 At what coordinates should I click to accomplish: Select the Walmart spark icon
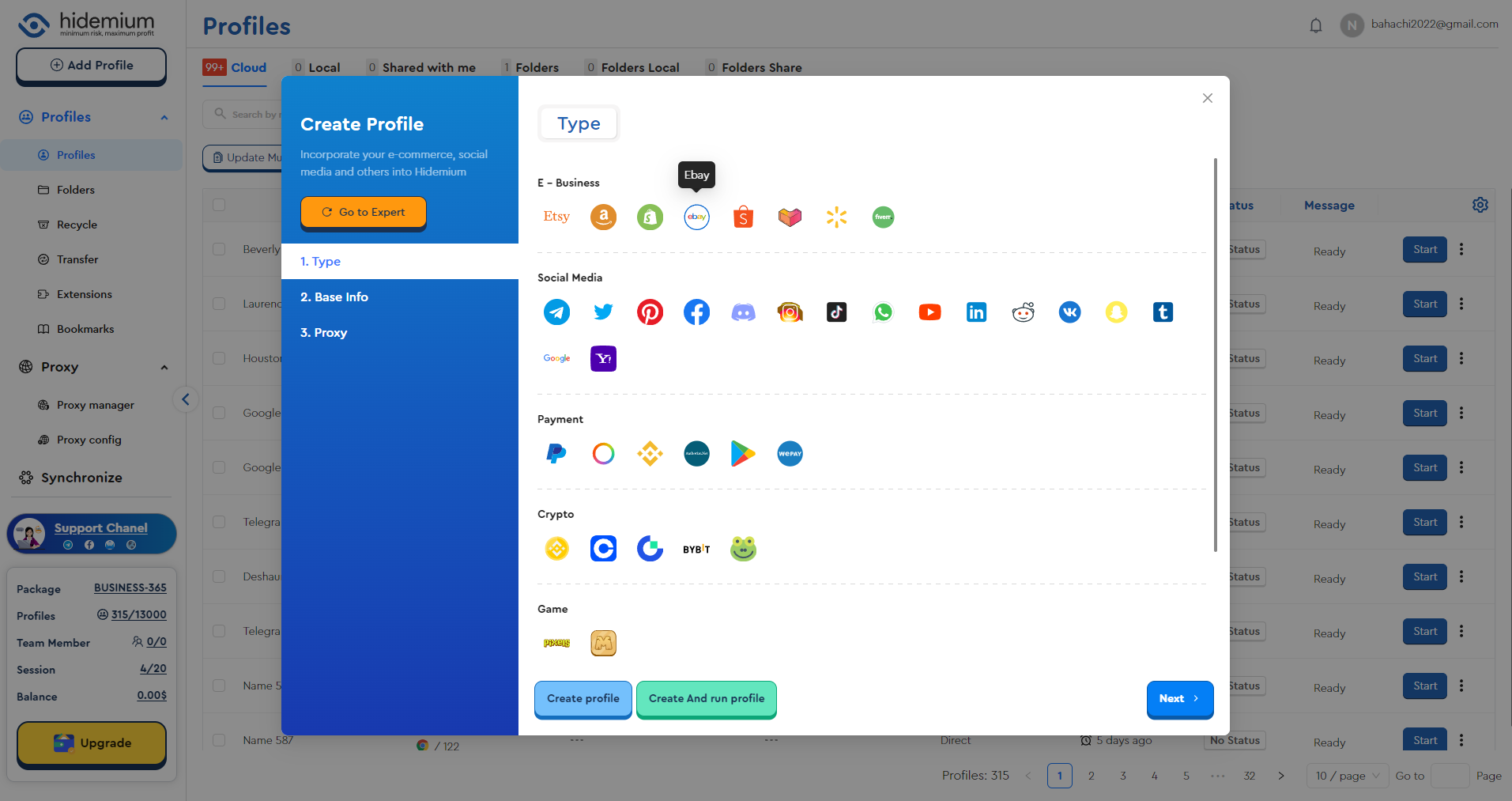[x=836, y=217]
